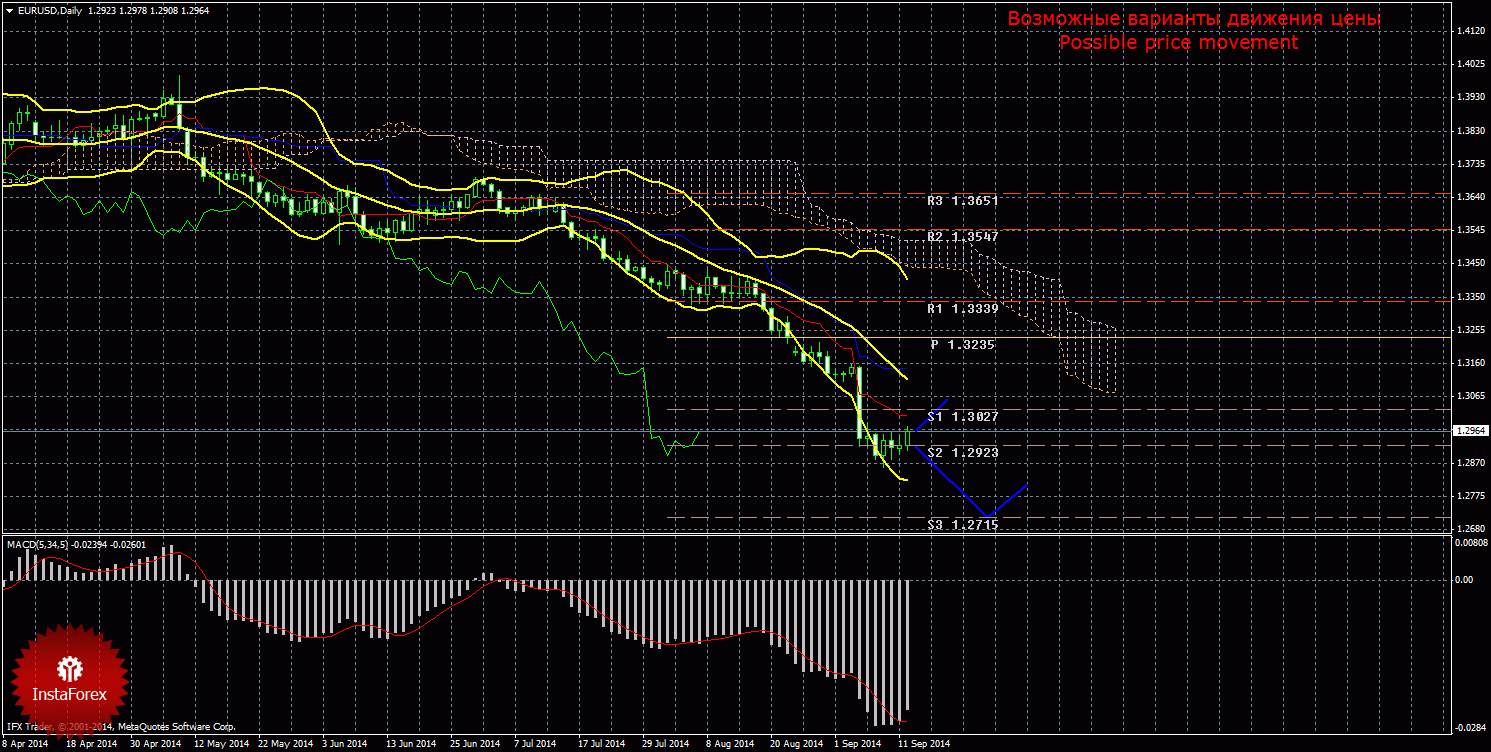Click the 8 Aug 2014 date label
The width and height of the screenshot is (1491, 752).
(728, 744)
